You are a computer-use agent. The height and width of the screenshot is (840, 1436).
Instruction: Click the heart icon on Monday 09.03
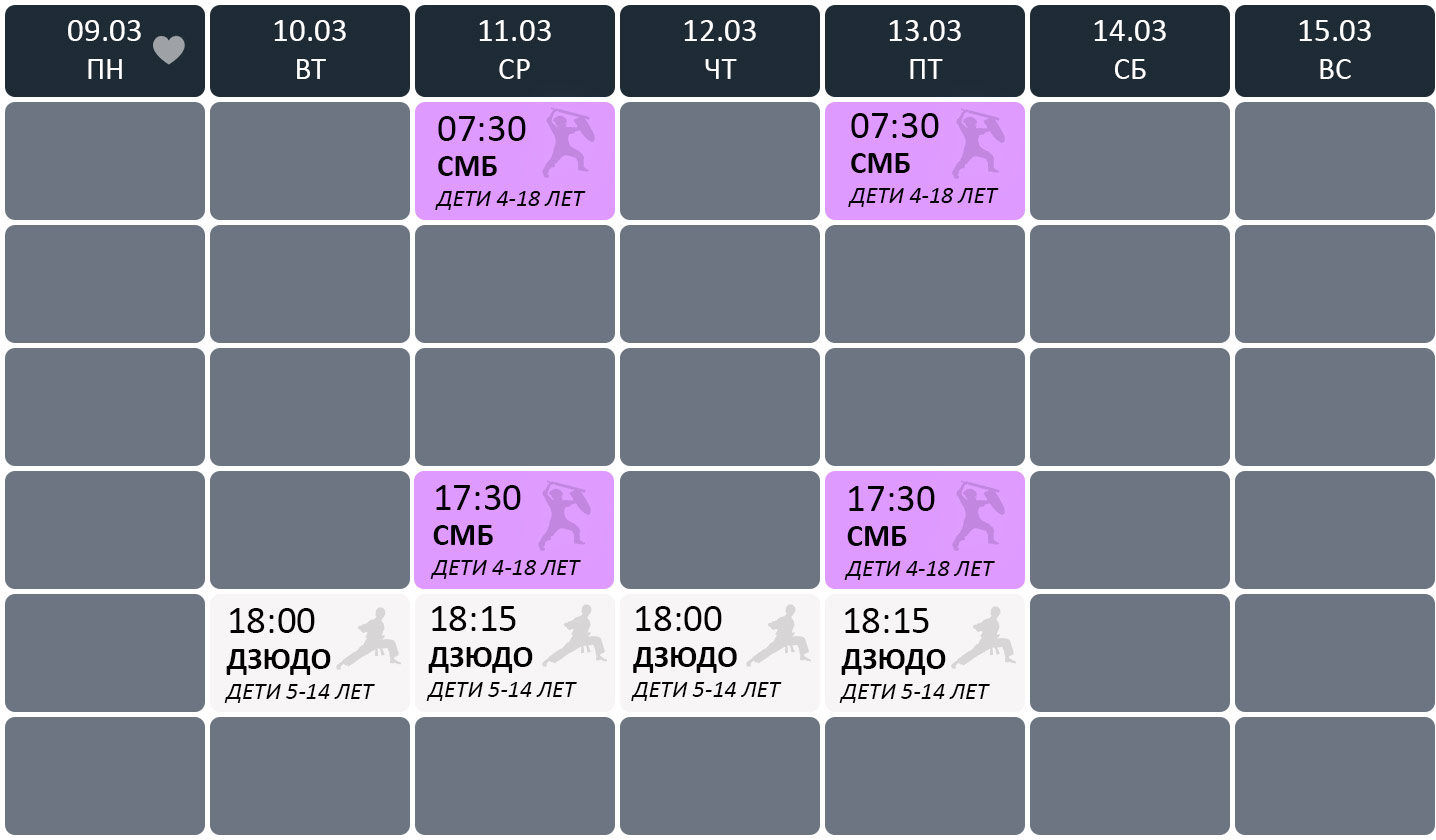tap(169, 50)
